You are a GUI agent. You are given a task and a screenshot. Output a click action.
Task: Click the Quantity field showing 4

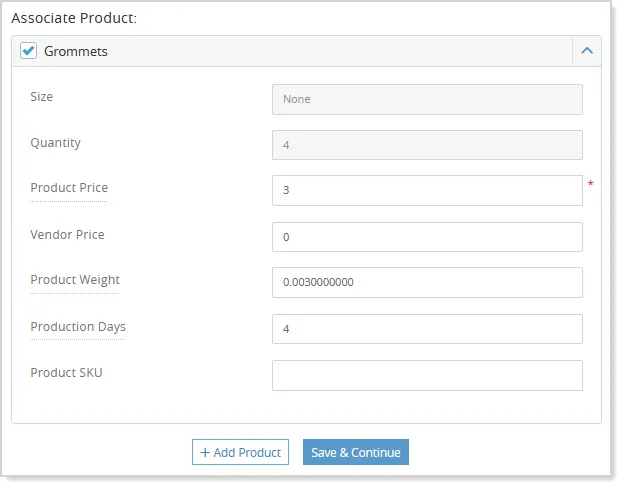click(x=427, y=145)
